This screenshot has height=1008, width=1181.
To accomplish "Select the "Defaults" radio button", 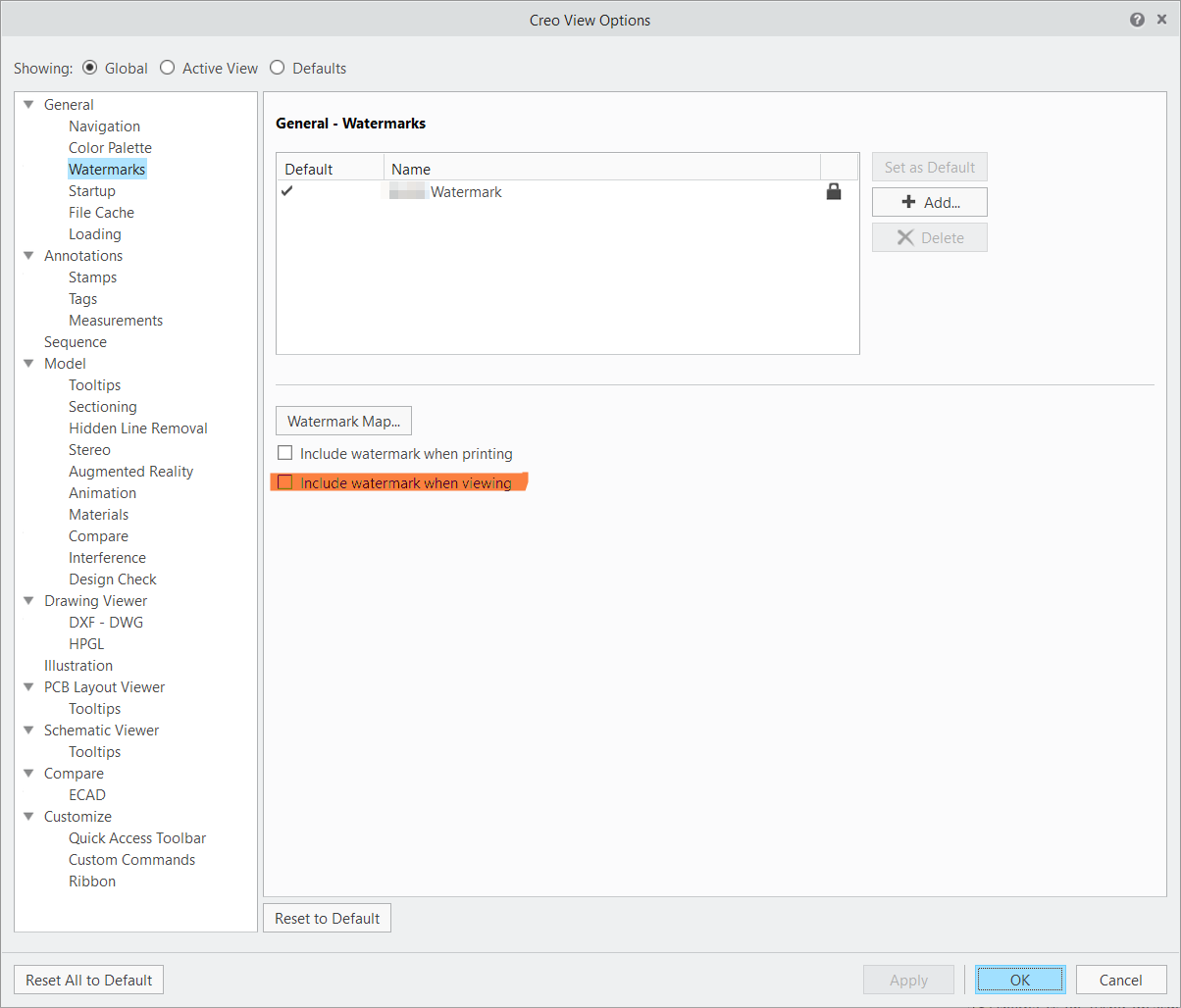I will tap(277, 68).
